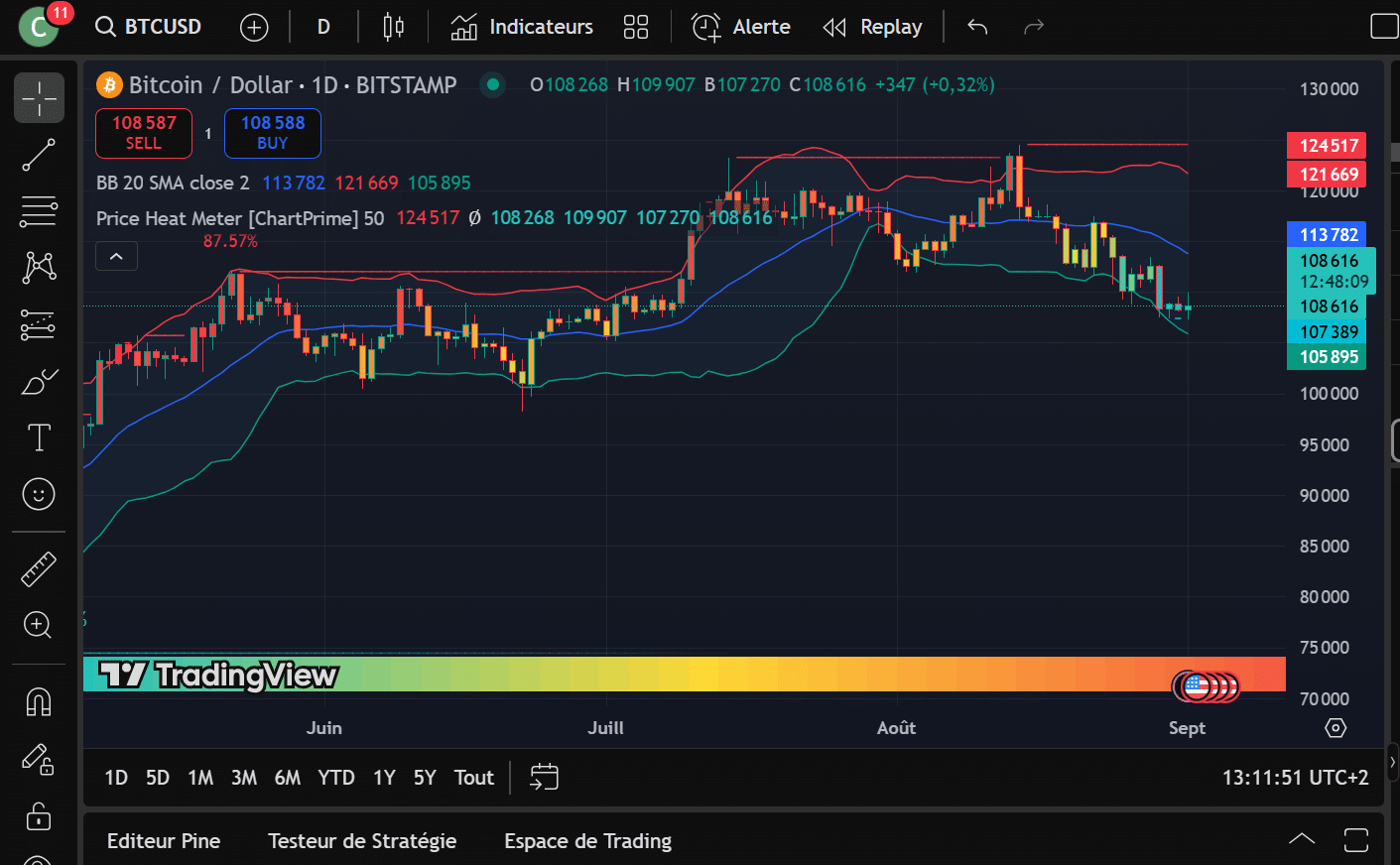Collapse the indicator legend chevron

(x=116, y=257)
